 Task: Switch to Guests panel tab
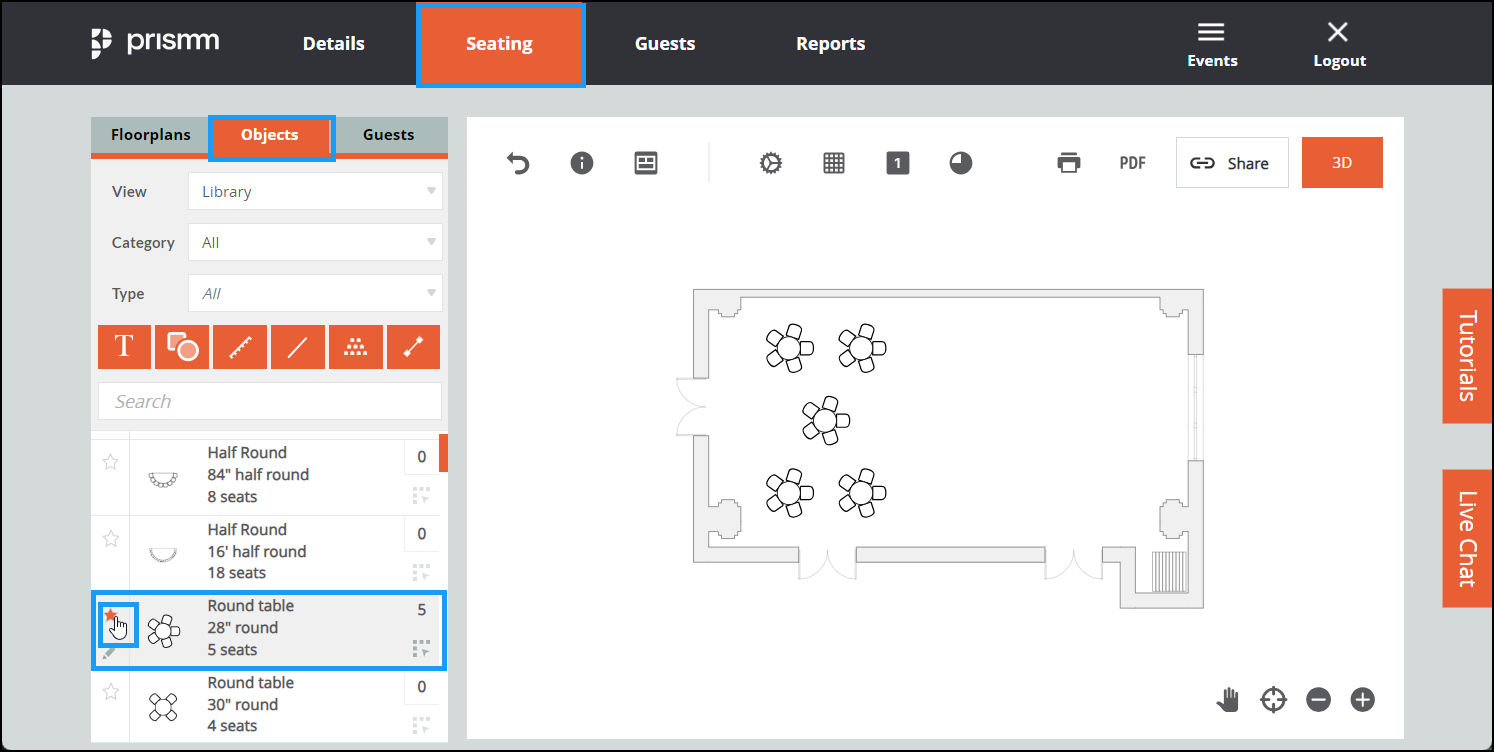click(389, 135)
